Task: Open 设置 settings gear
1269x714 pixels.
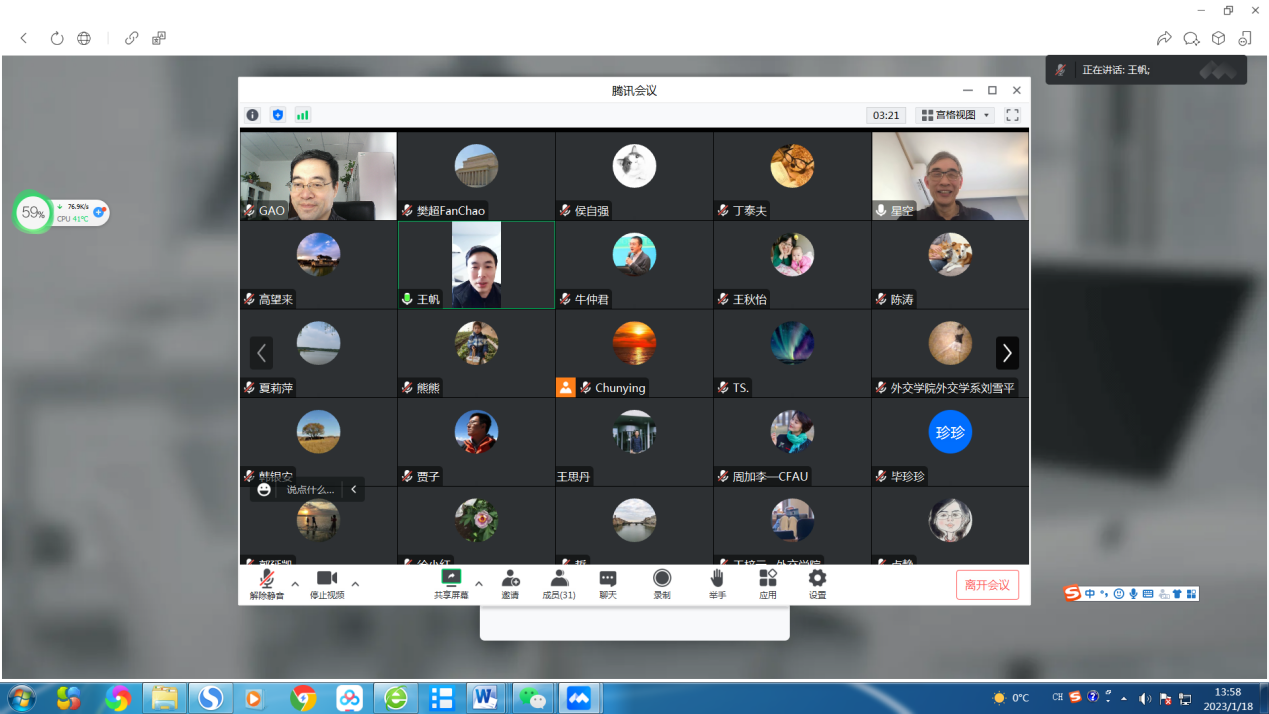Action: (x=817, y=584)
